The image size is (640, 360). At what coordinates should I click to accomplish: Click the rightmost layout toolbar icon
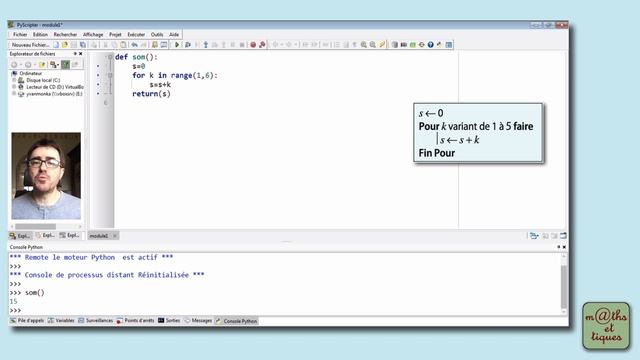click(449, 45)
